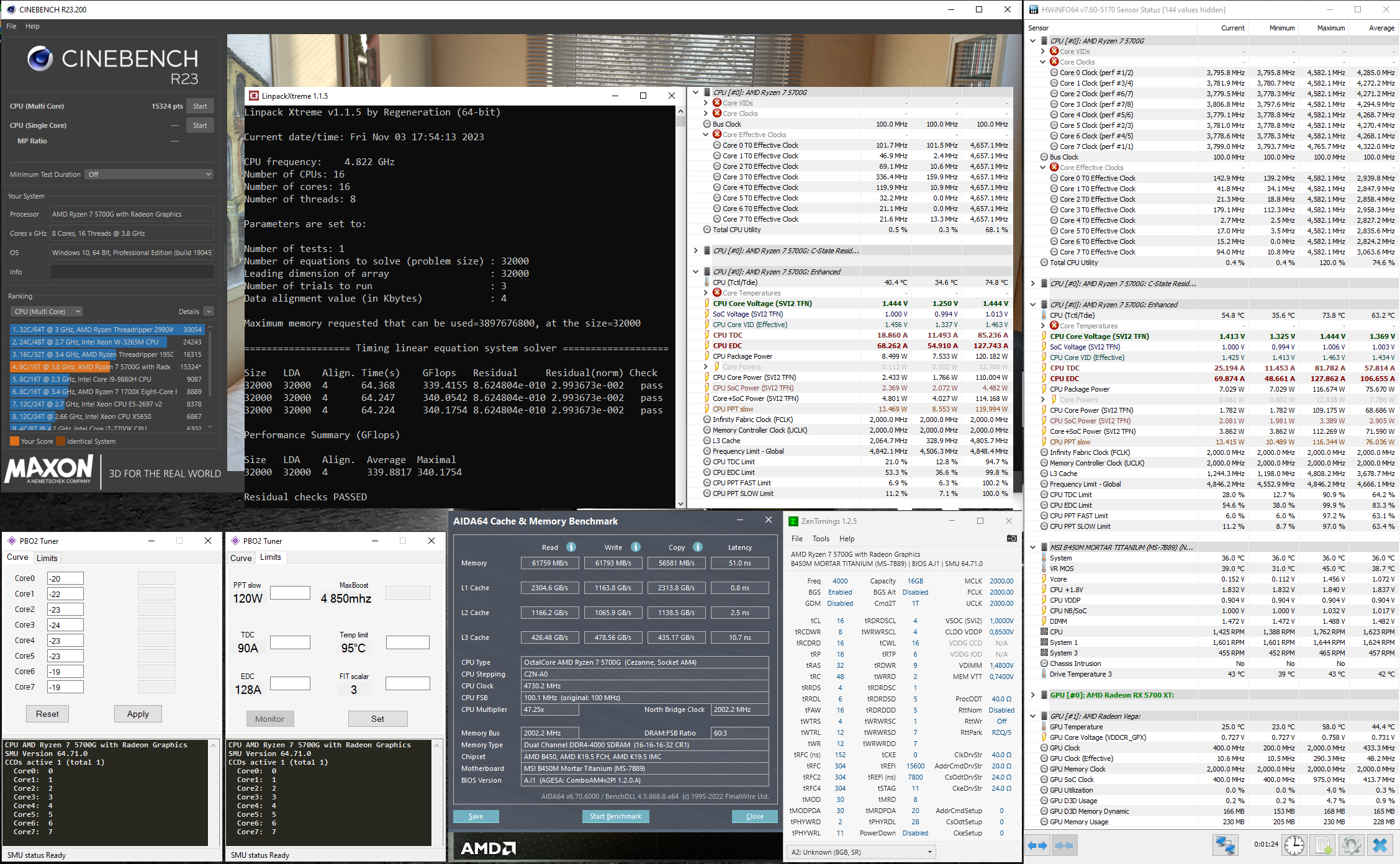The width and height of the screenshot is (1400, 864).
Task: Click the Memory Copy info icon in AIDA64
Action: click(697, 547)
